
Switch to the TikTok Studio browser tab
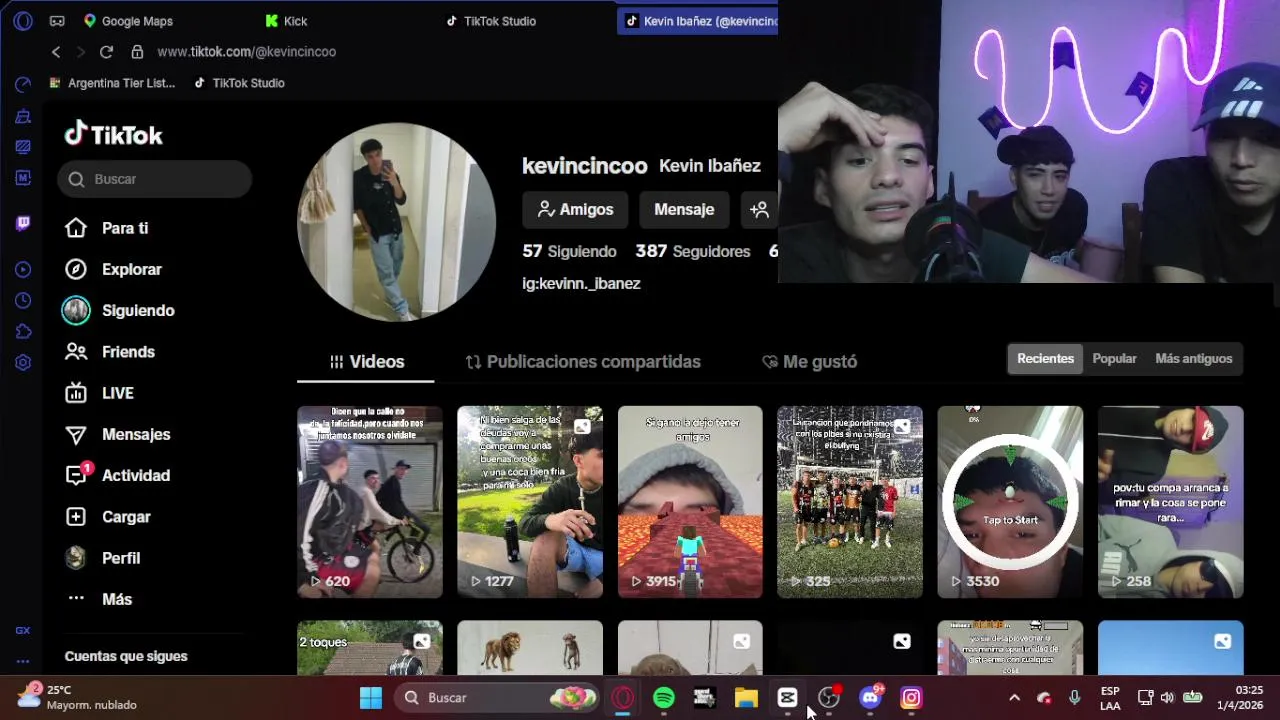pyautogui.click(x=491, y=21)
